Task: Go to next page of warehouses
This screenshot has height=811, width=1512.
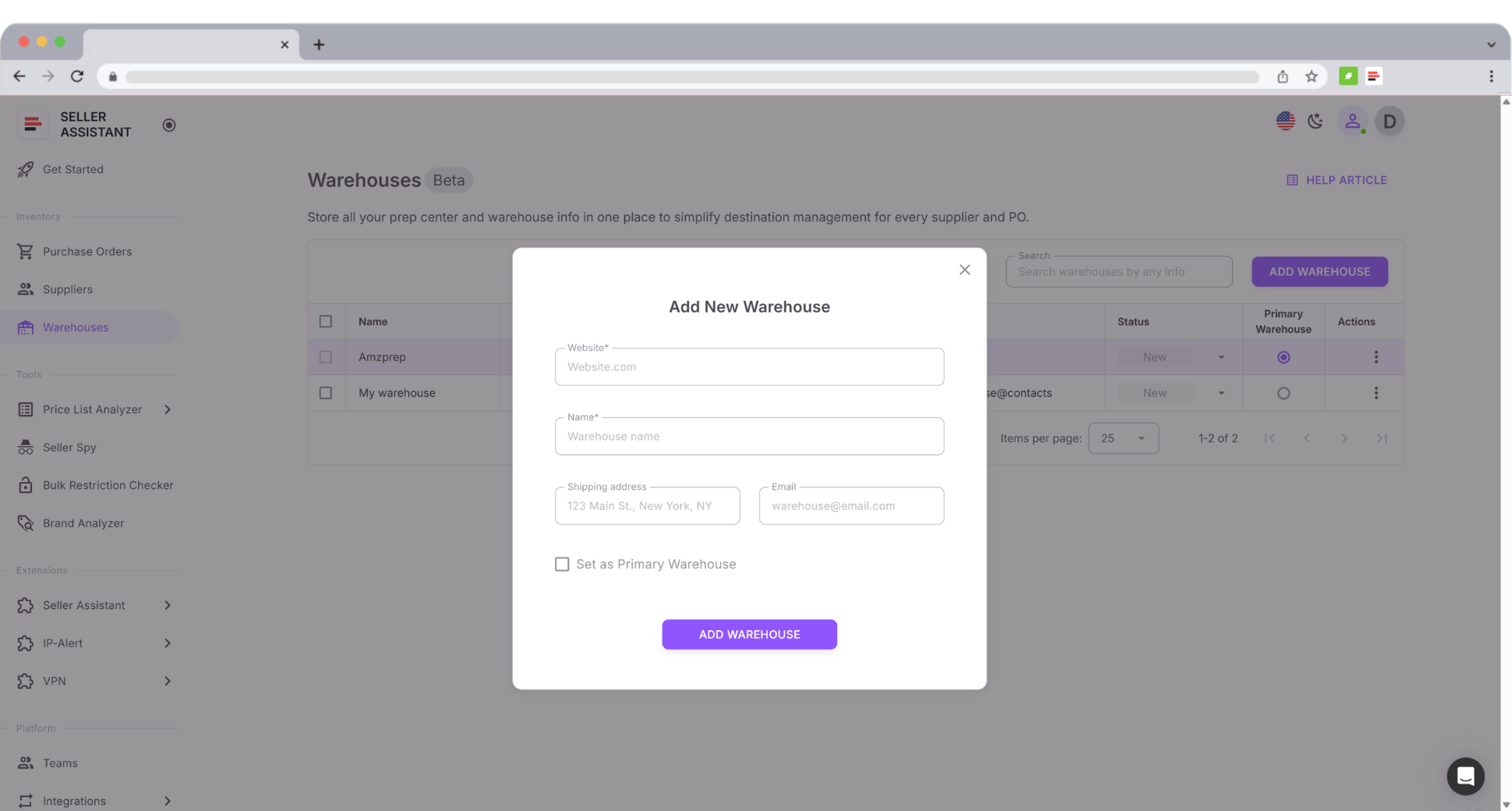Action: point(1344,438)
